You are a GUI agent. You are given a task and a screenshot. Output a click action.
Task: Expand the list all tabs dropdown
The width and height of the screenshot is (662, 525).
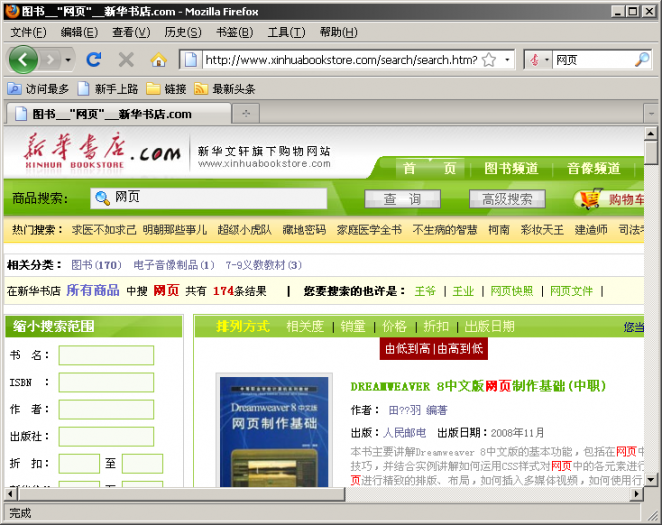click(651, 114)
